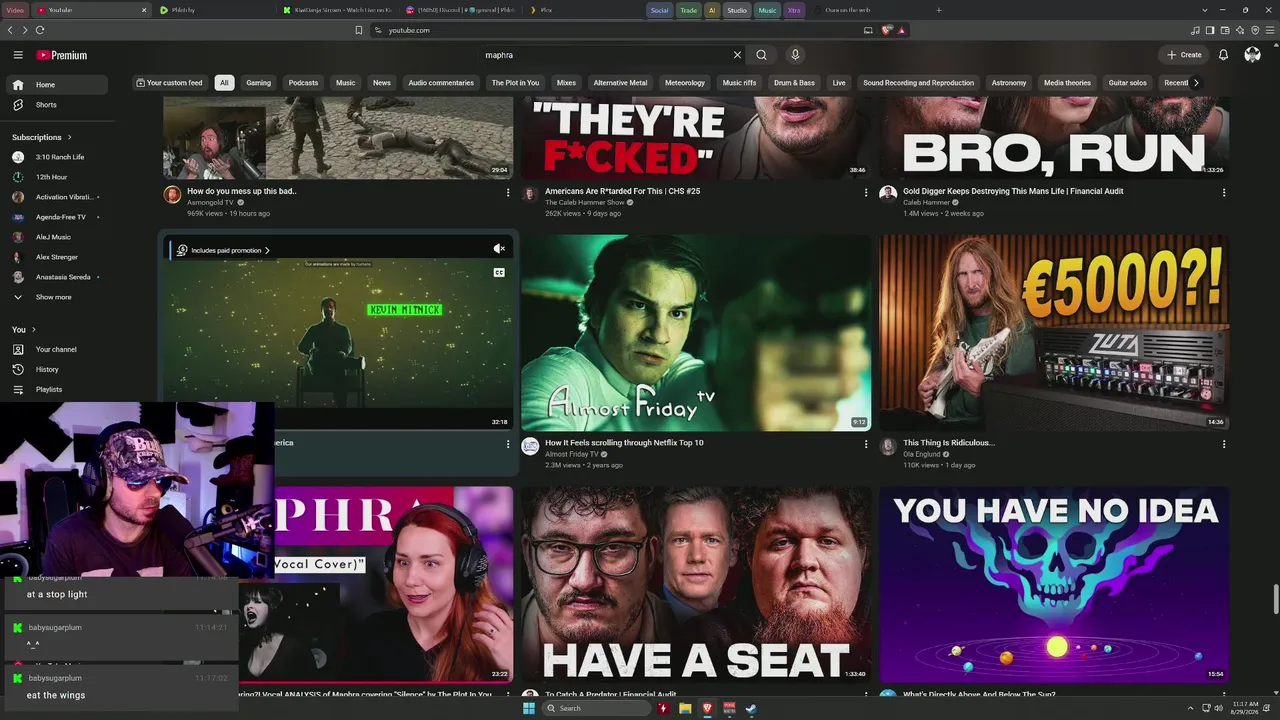This screenshot has height=720, width=1280.
Task: Select the Alternative Metal filter chip
Action: pos(620,83)
